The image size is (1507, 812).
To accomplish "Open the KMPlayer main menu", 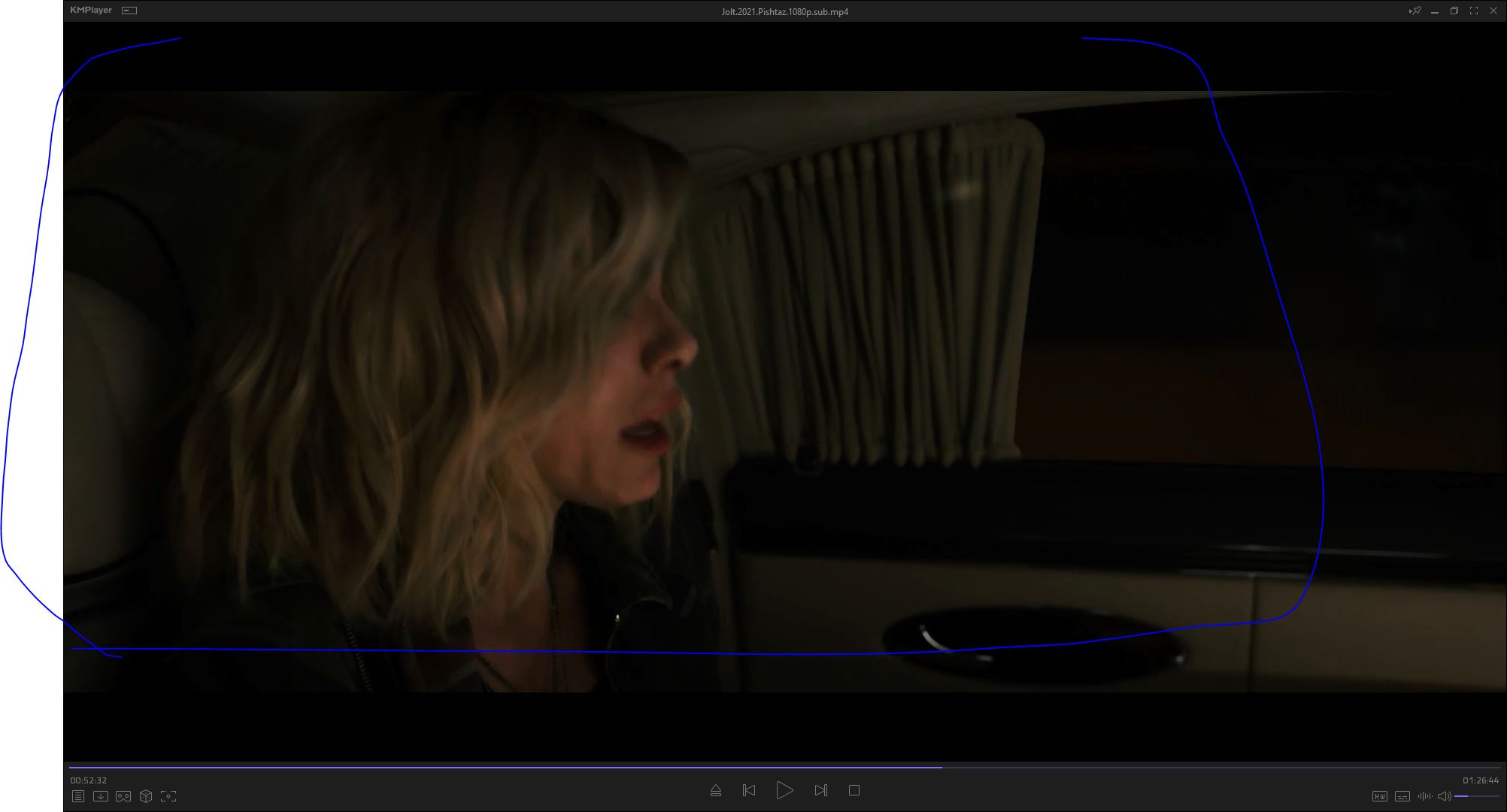I will (x=91, y=11).
